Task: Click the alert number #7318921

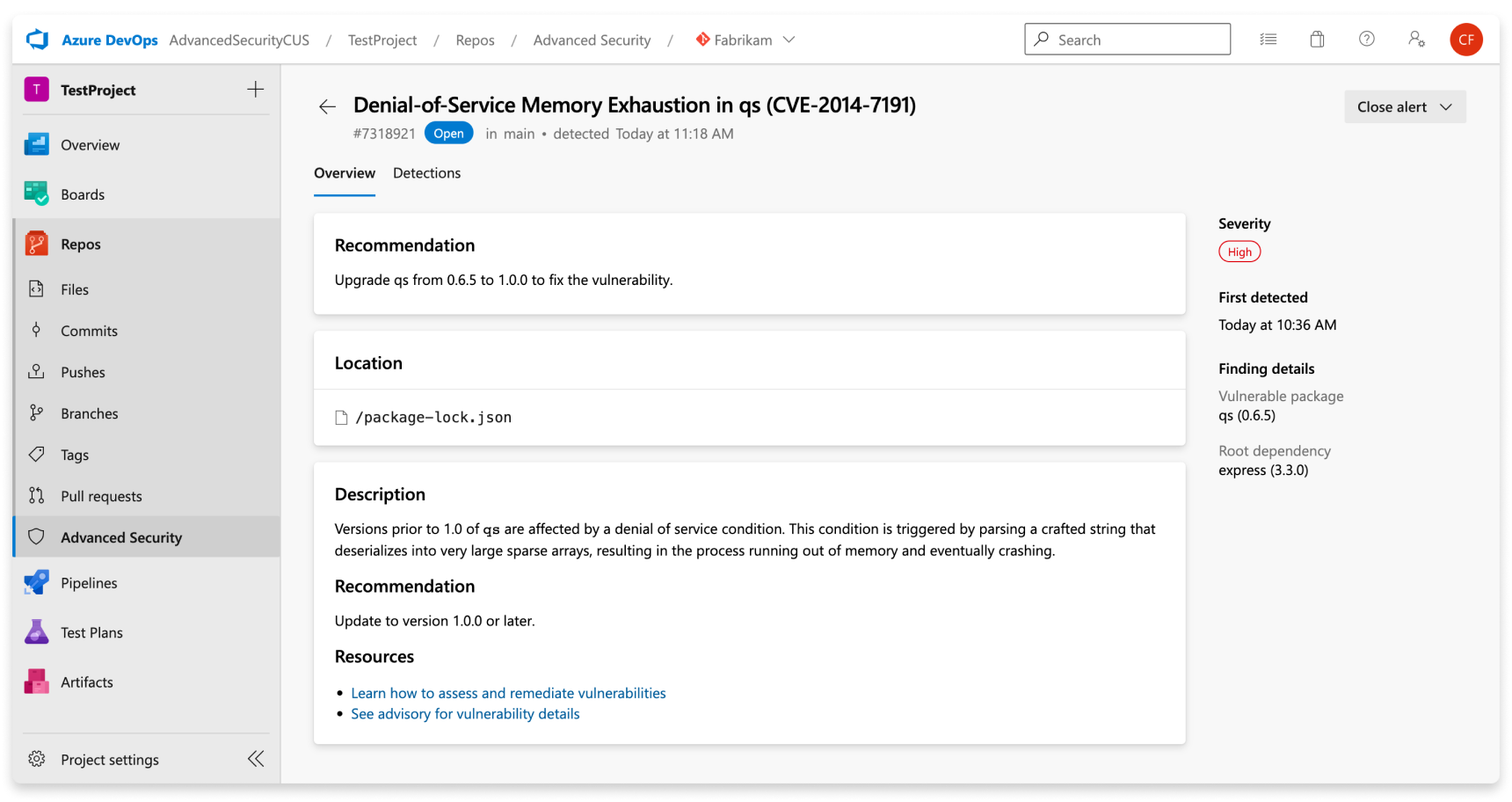Action: 384,134
